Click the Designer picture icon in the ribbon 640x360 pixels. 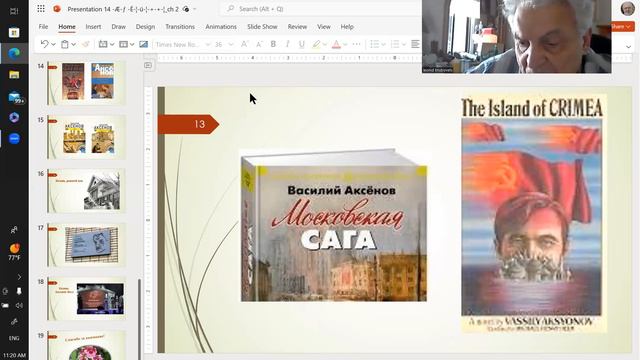point(143,44)
